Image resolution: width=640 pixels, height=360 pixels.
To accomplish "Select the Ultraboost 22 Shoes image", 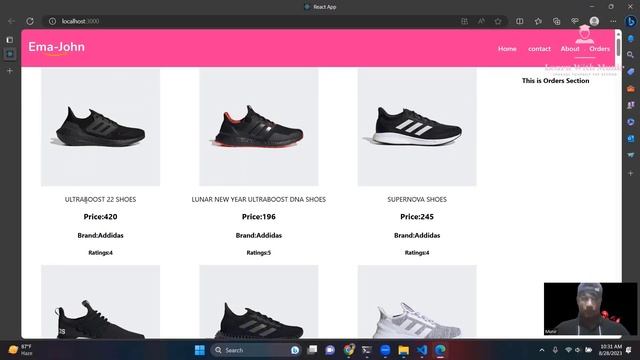I will (x=100, y=127).
